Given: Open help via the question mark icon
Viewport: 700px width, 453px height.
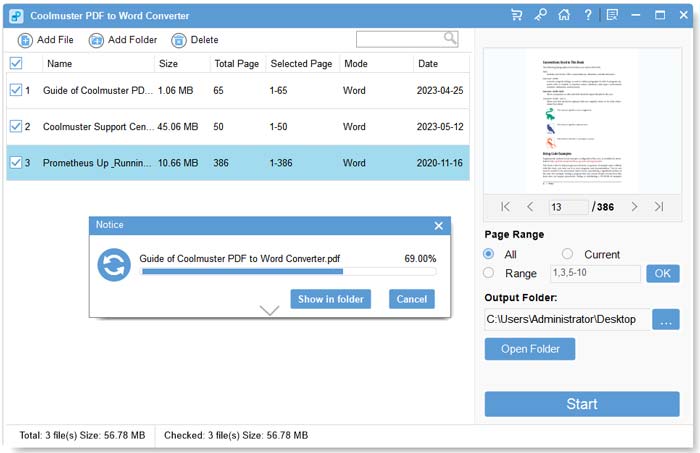Looking at the screenshot, I should pyautogui.click(x=588, y=15).
